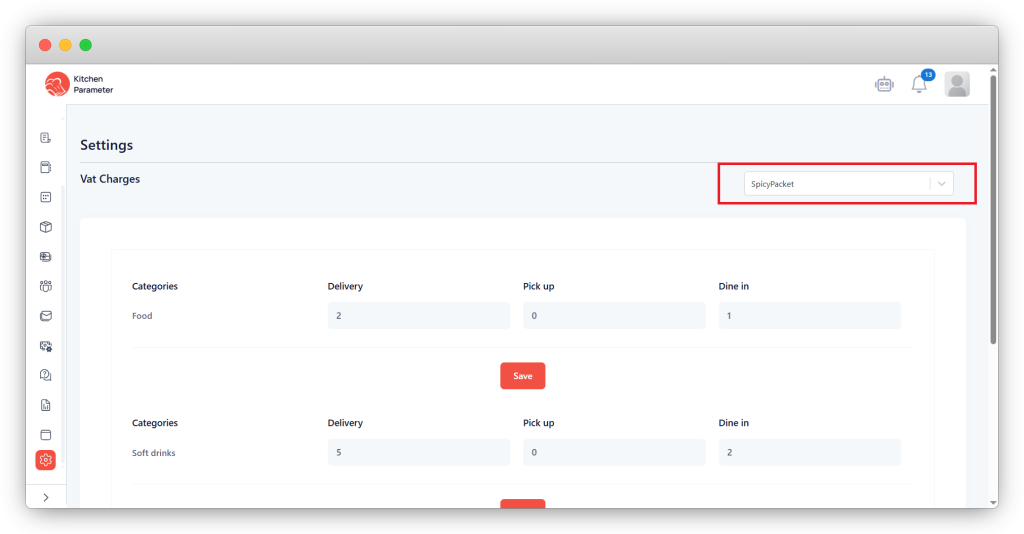
Task: Select the envelope icon in sidebar
Action: (x=45, y=316)
